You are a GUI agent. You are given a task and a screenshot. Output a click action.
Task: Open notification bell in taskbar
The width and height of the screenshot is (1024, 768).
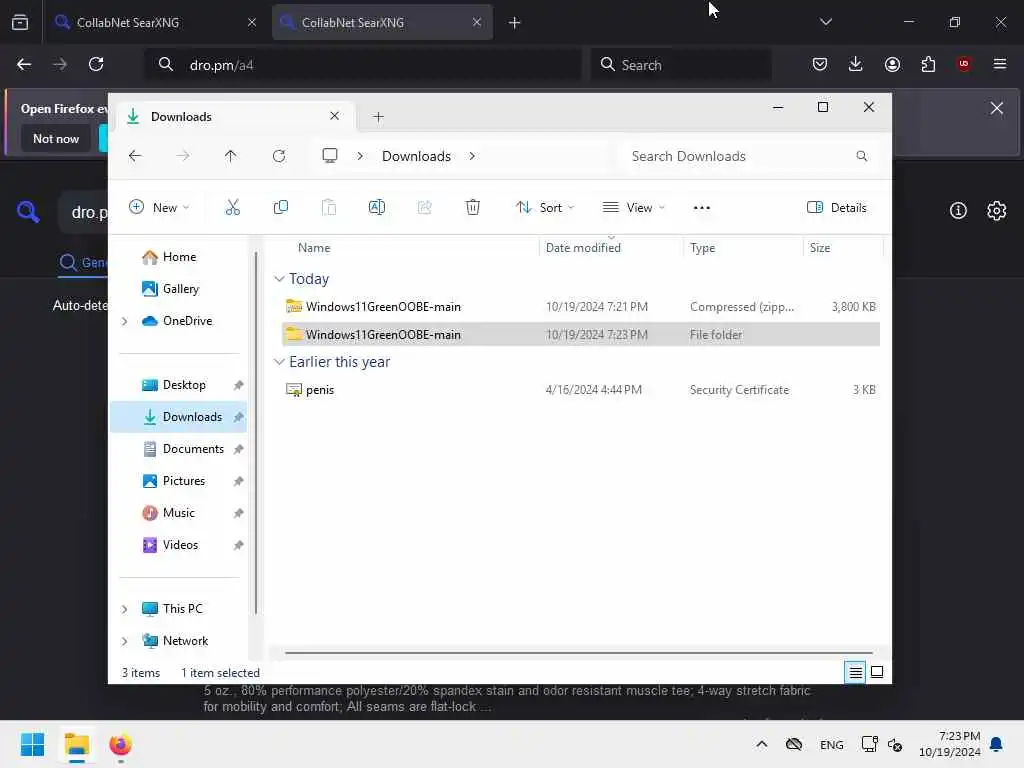[997, 744]
